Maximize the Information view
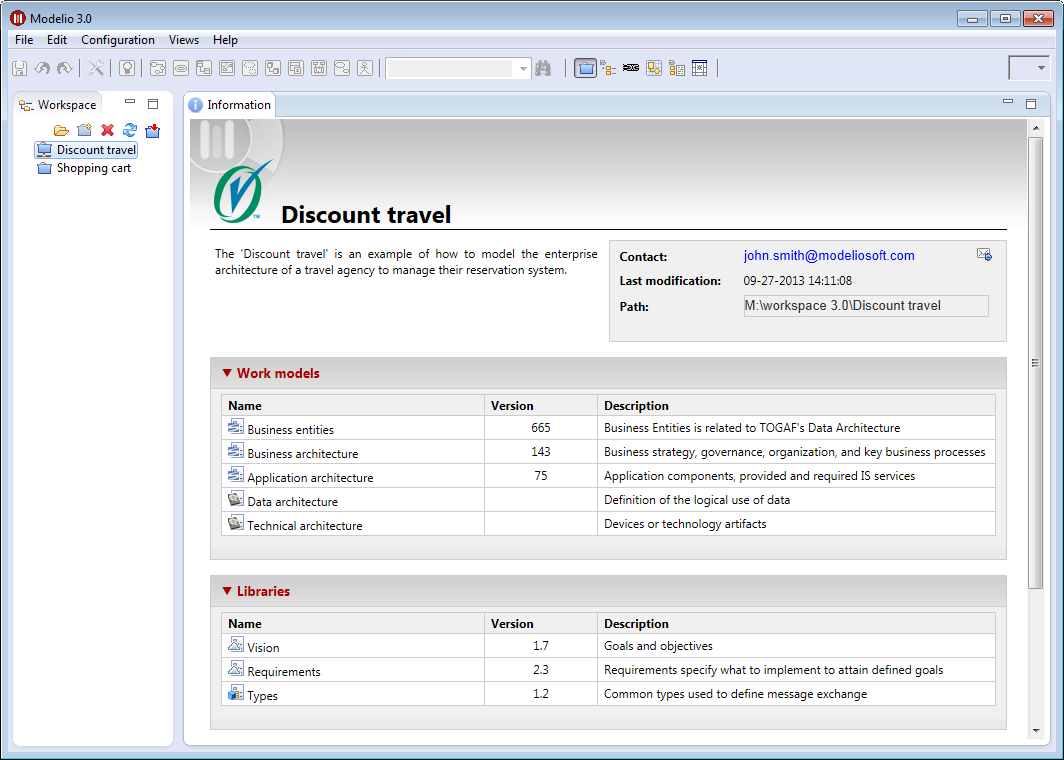 pyautogui.click(x=1031, y=104)
